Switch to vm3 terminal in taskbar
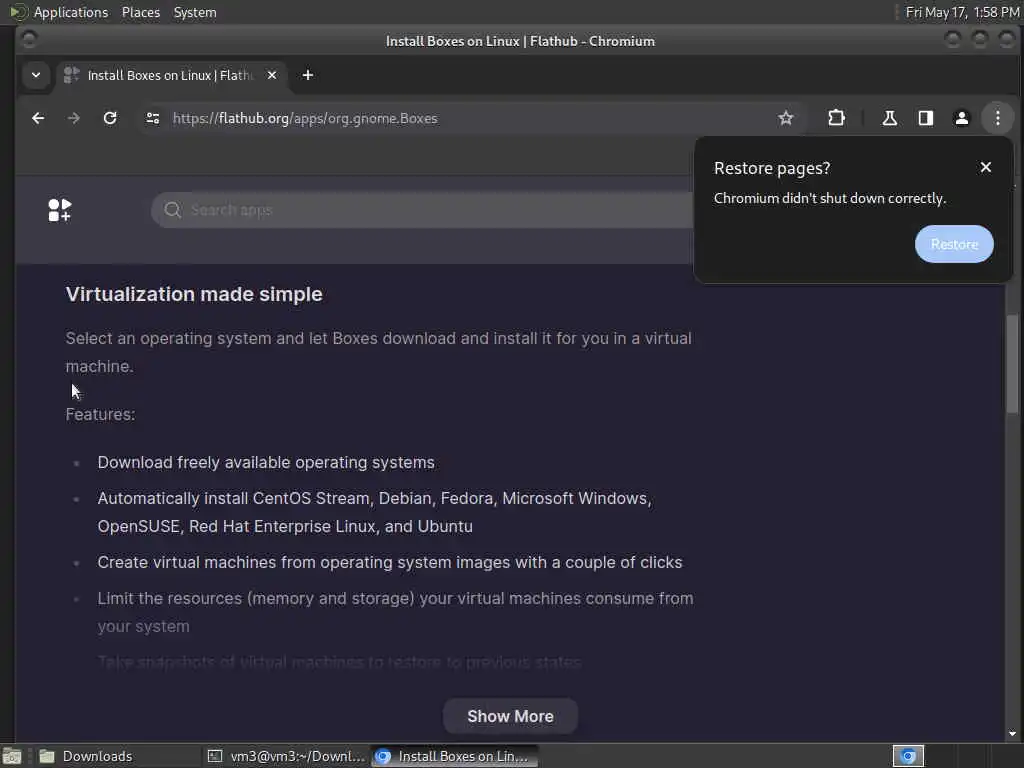This screenshot has width=1024, height=768. [x=286, y=756]
